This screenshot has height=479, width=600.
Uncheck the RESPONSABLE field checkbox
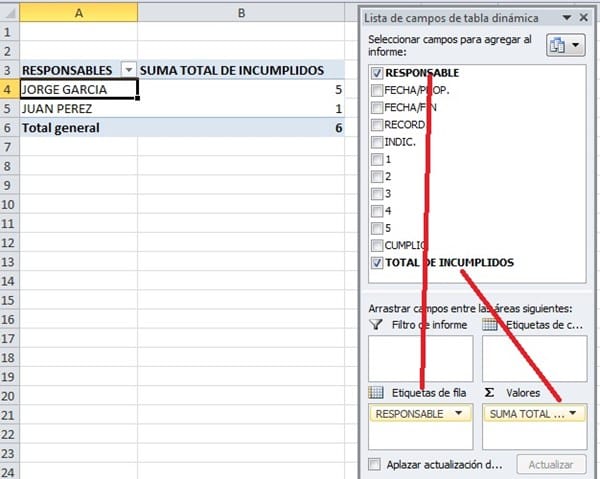click(x=377, y=73)
